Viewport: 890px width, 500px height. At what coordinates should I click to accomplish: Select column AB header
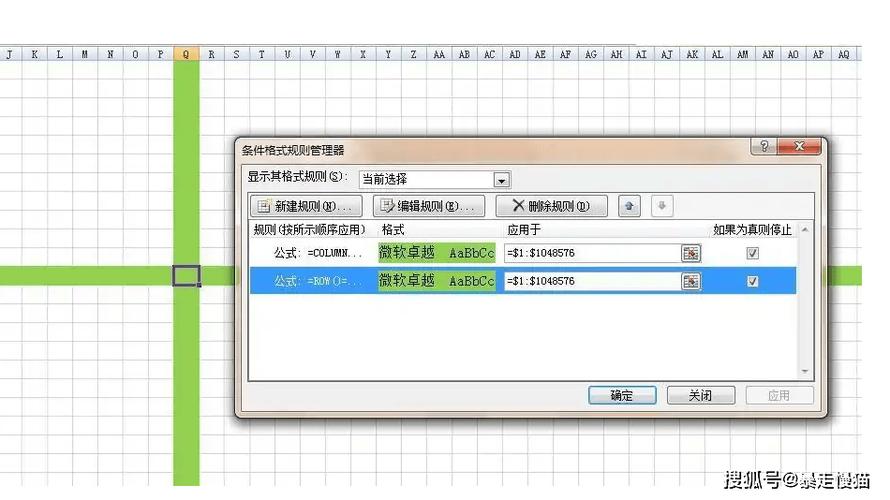[x=464, y=54]
